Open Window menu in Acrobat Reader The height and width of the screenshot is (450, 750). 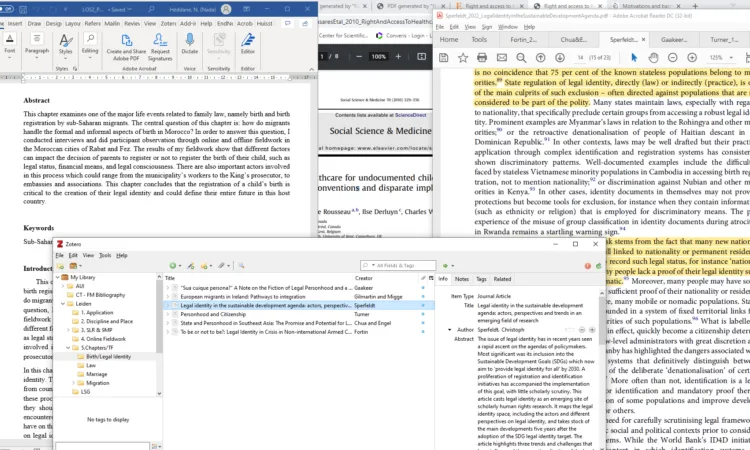pyautogui.click(x=507, y=27)
